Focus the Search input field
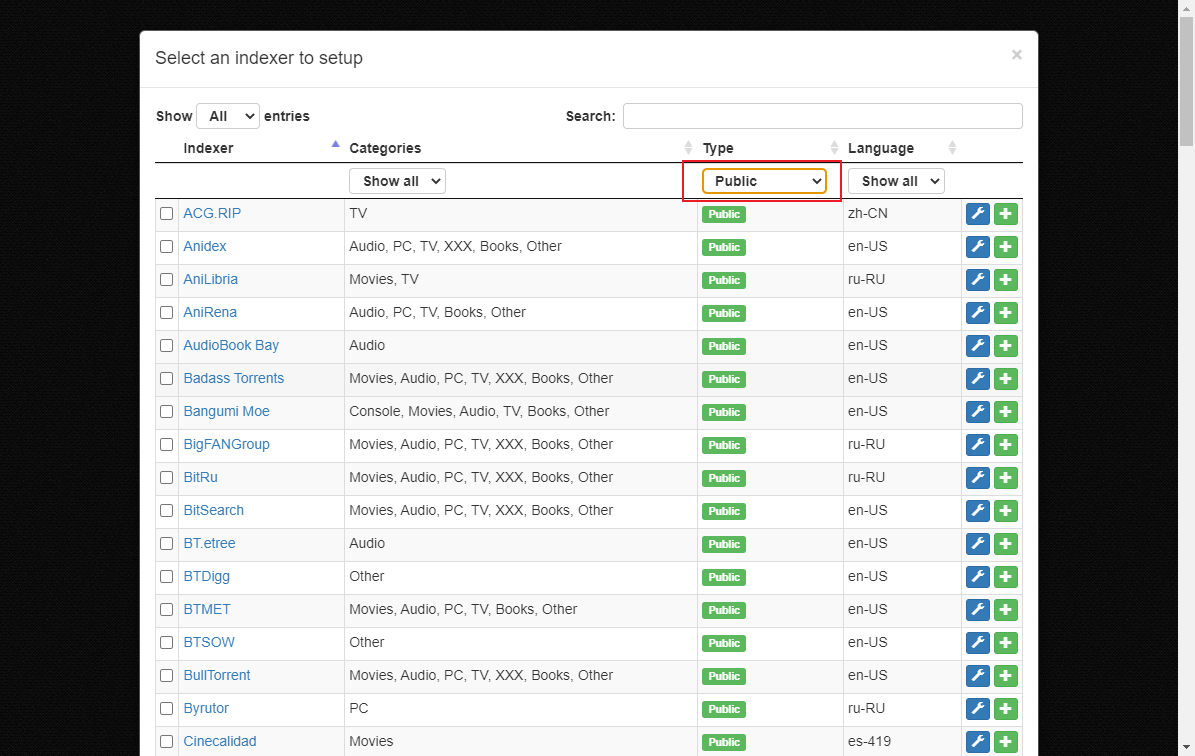Screen dimensions: 1195x756 [822, 116]
